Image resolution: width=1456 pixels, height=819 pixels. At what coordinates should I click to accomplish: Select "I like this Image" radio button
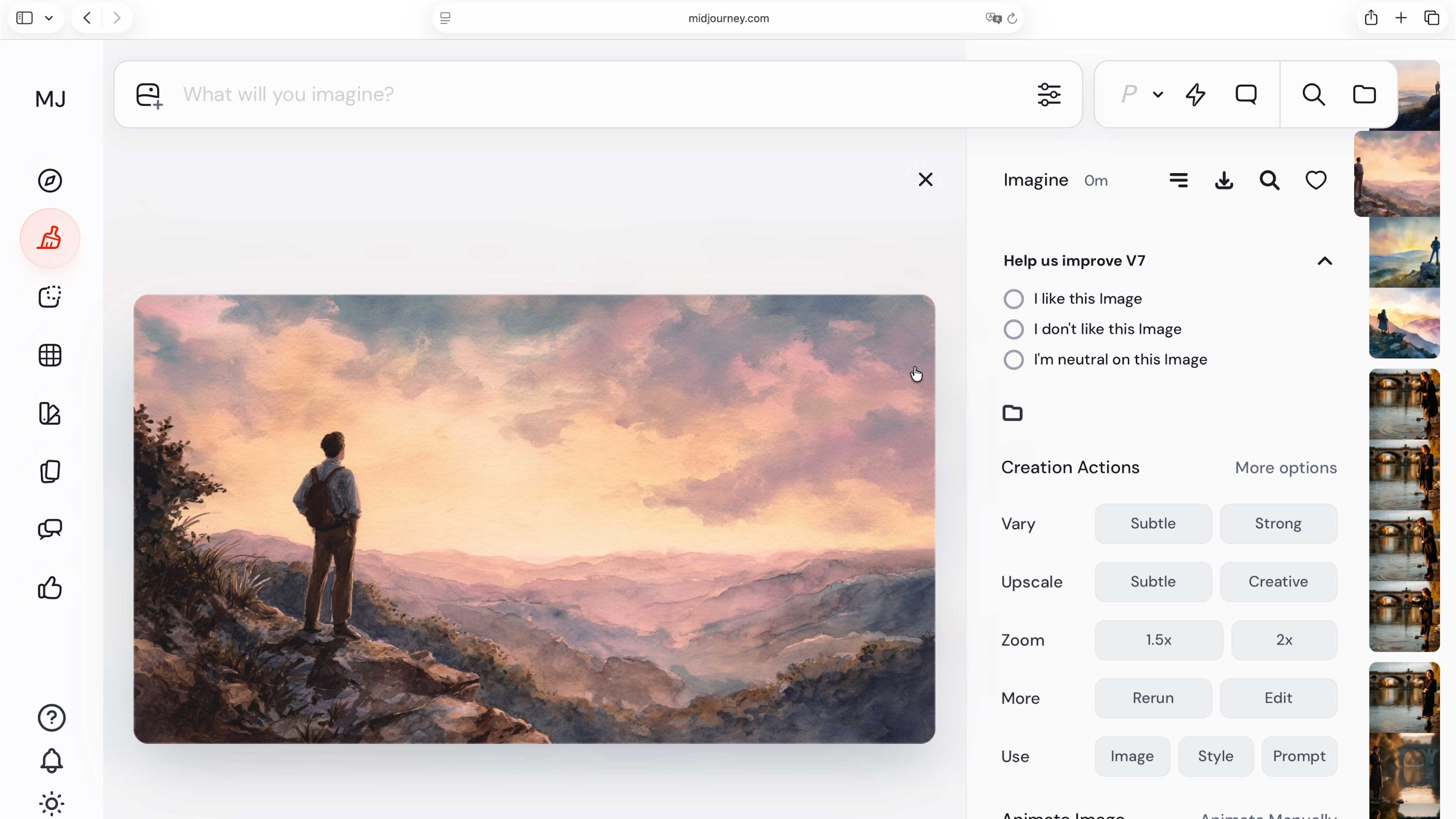click(x=1014, y=299)
